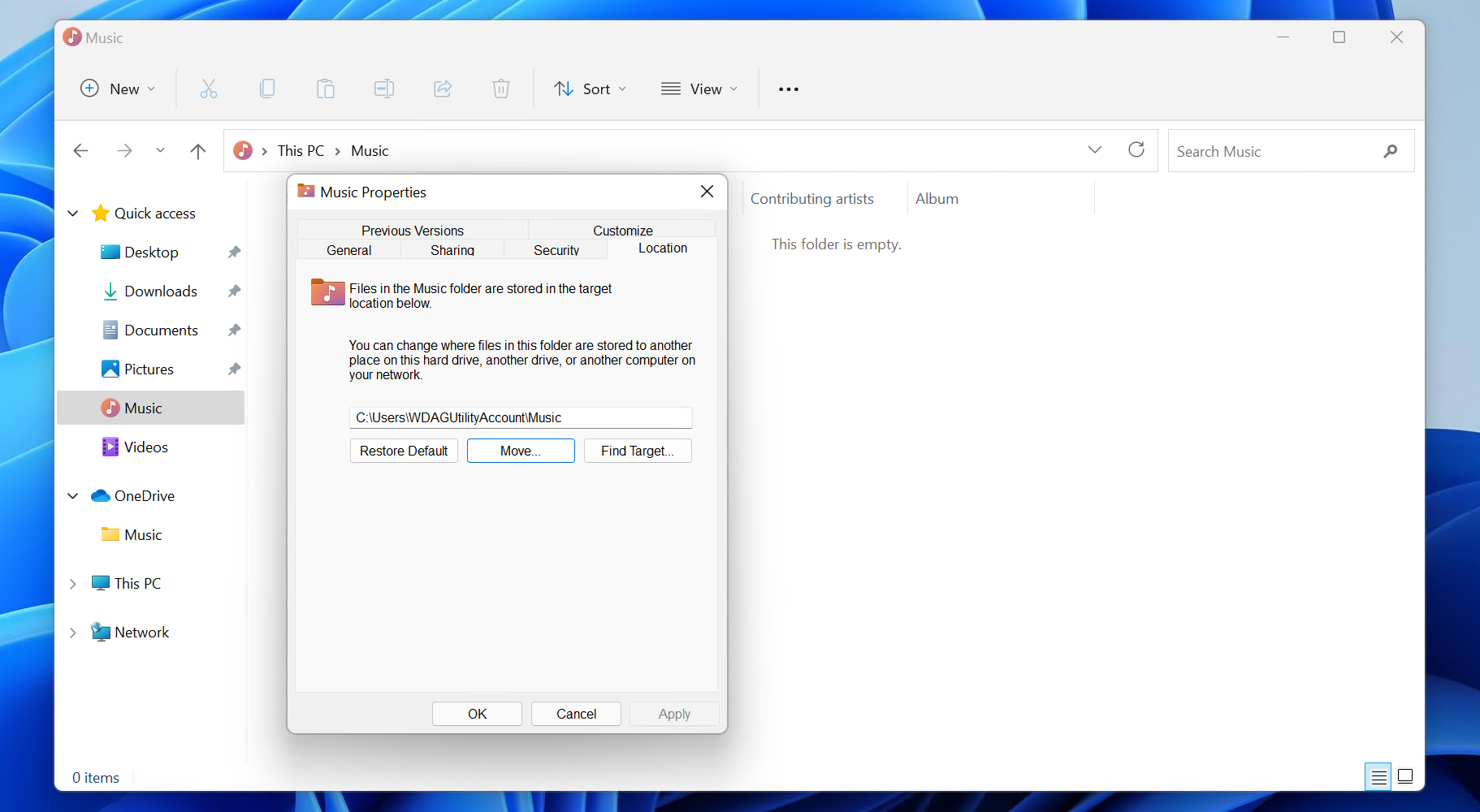Open the Previous Versions tab
The width and height of the screenshot is (1480, 812).
click(413, 231)
